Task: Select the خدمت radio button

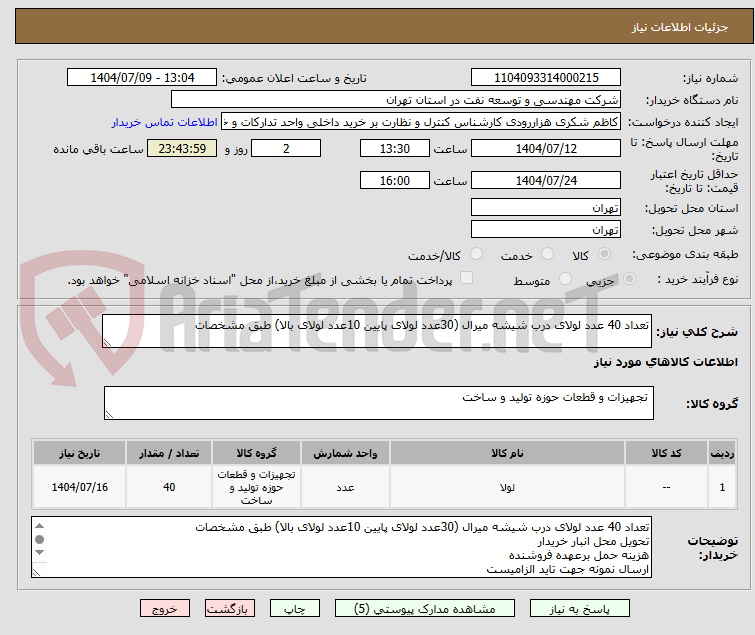Action: click(547, 253)
